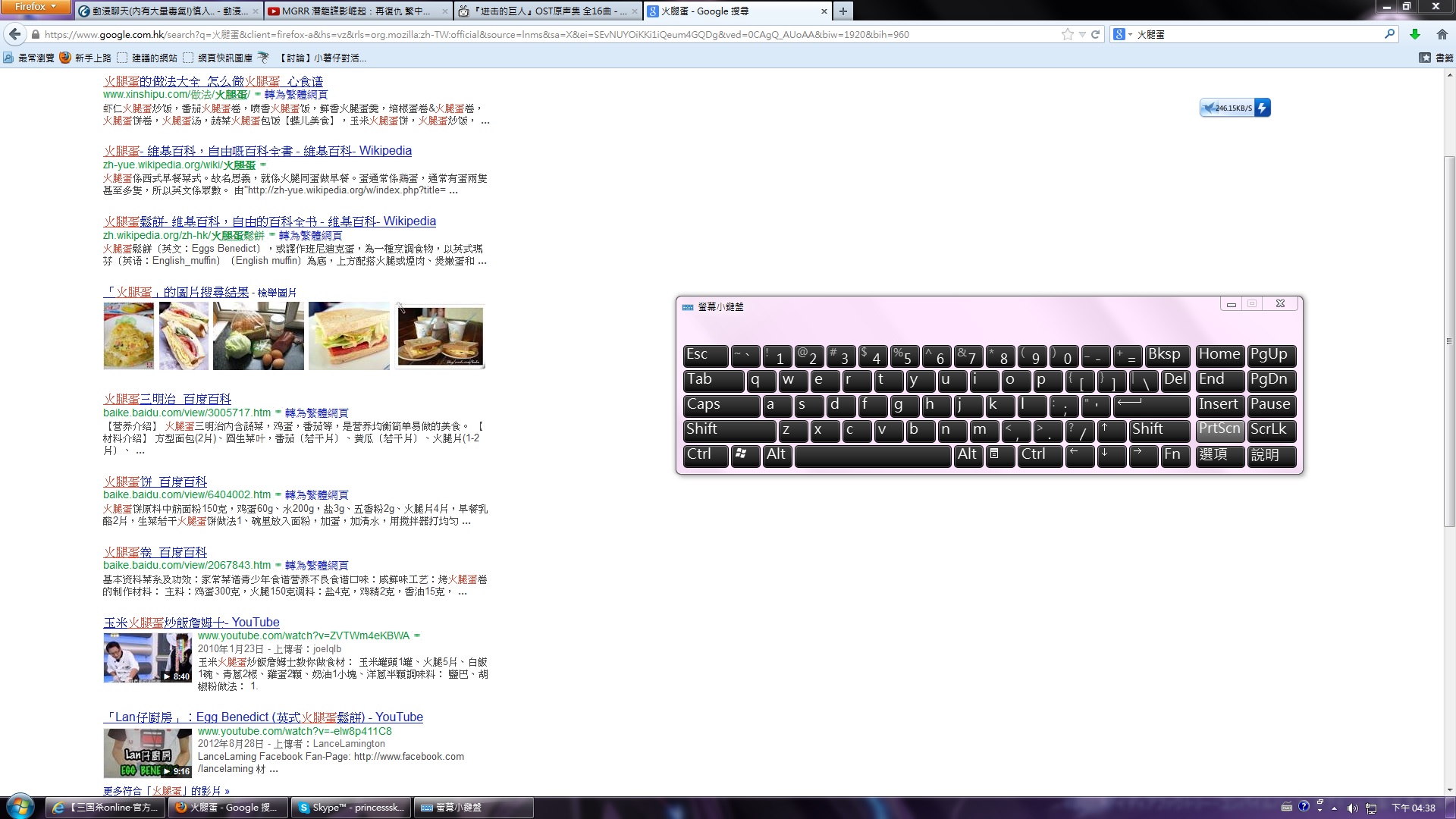Show hidden system tray icons
The height and width of the screenshot is (819, 1456).
pos(1334,808)
